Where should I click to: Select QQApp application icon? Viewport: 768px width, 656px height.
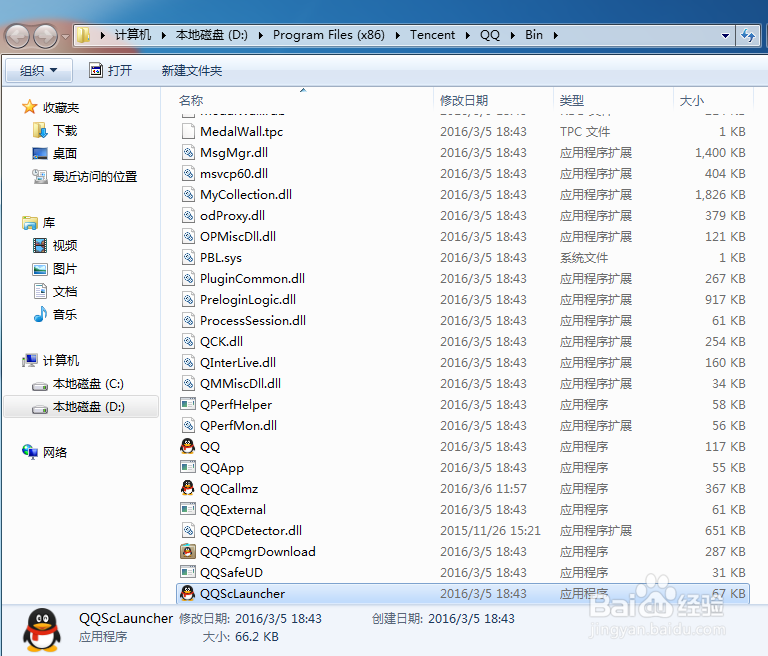[188, 467]
